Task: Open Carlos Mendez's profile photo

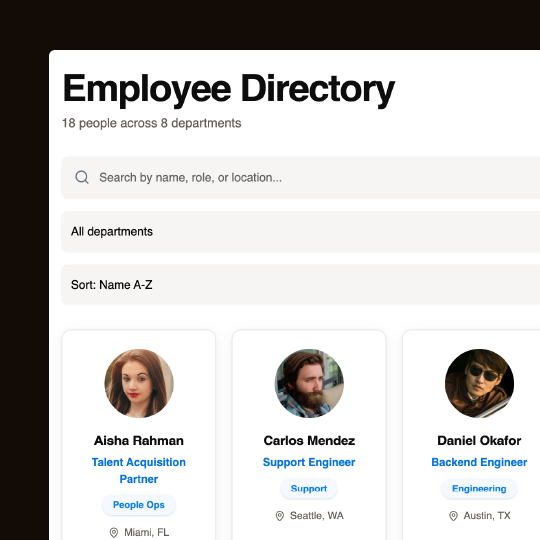Action: pos(309,383)
